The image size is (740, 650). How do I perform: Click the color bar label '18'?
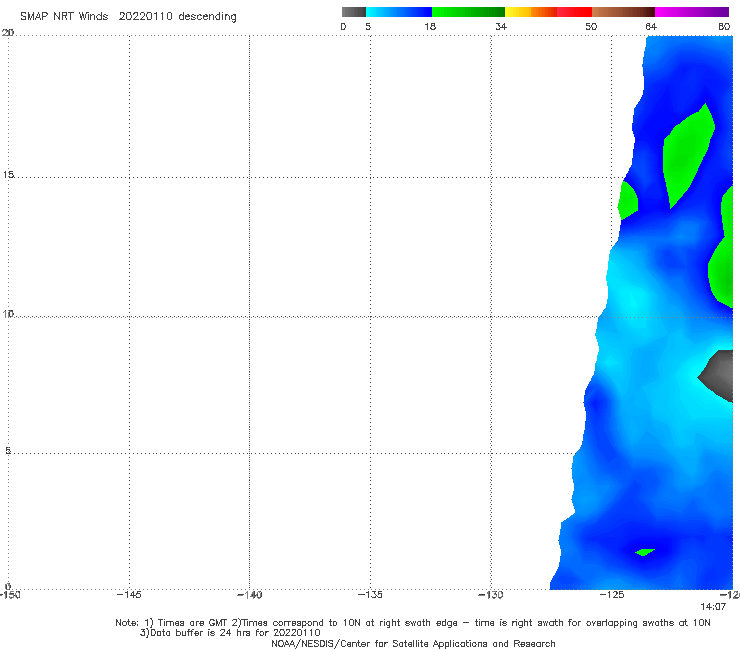pos(430,27)
